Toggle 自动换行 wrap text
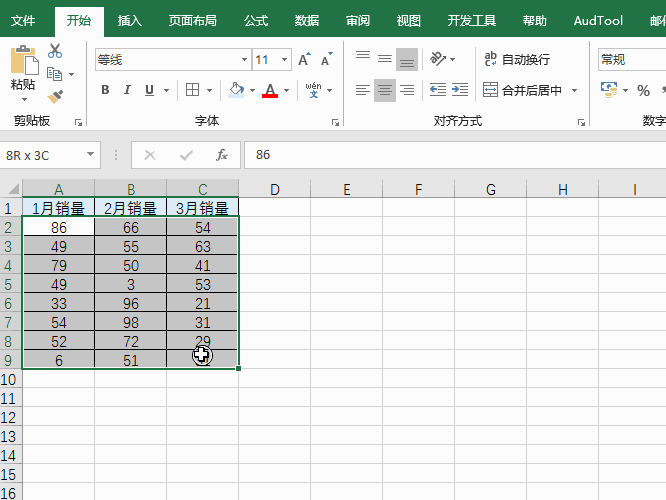Screen dimensions: 666x500 pos(517,59)
